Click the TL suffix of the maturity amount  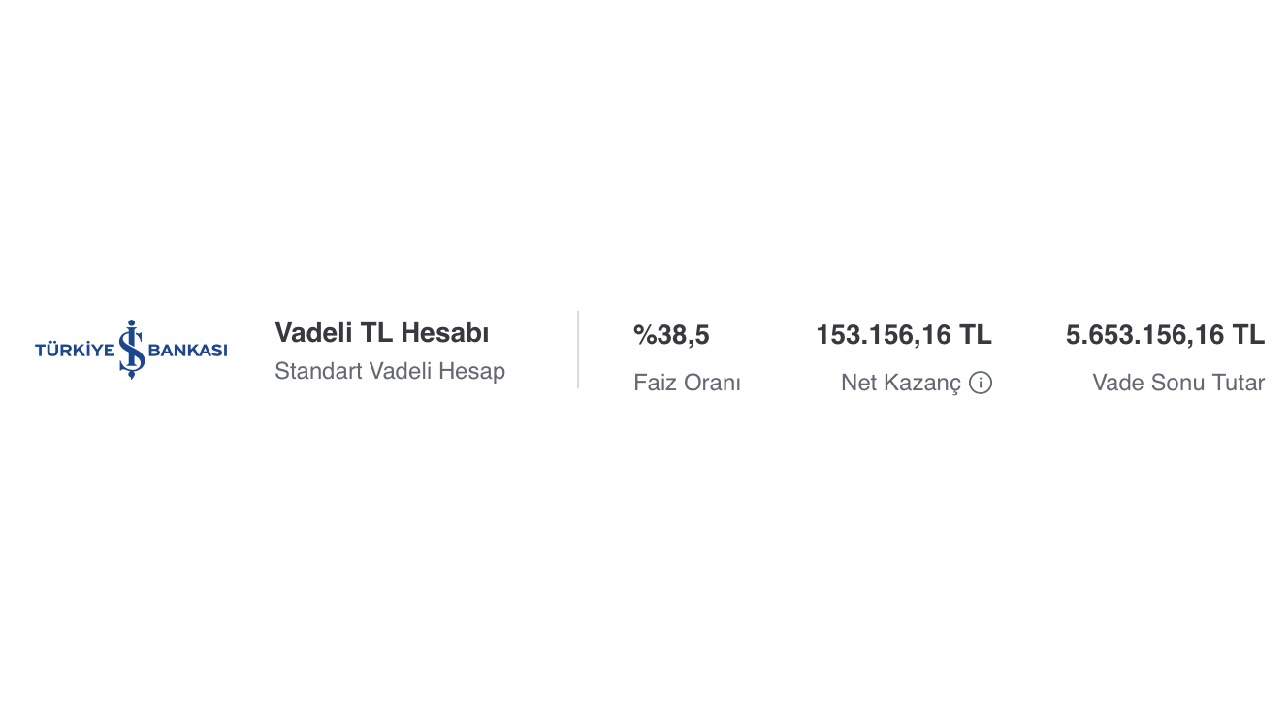[1248, 335]
